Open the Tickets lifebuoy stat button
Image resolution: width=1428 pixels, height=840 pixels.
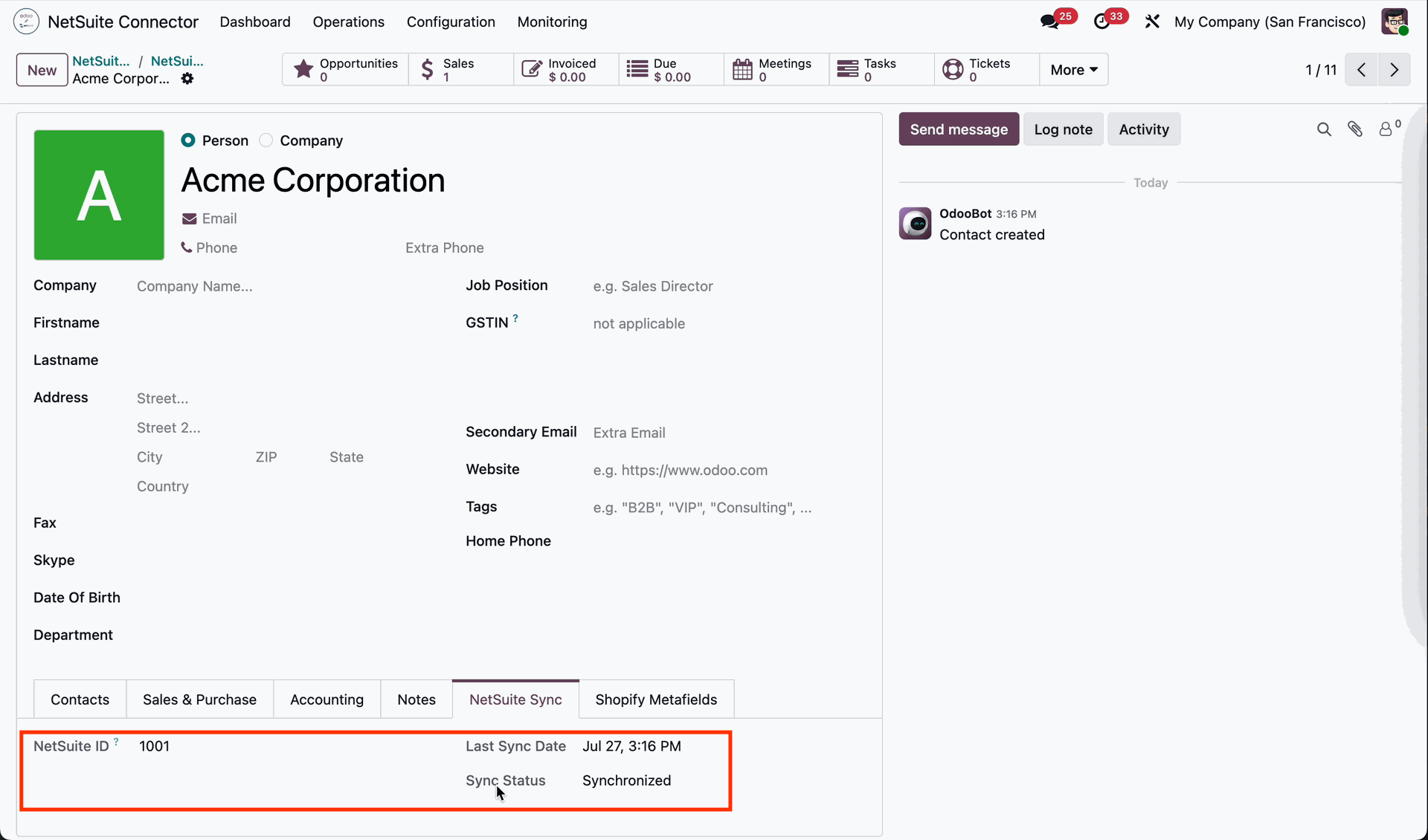pos(987,70)
